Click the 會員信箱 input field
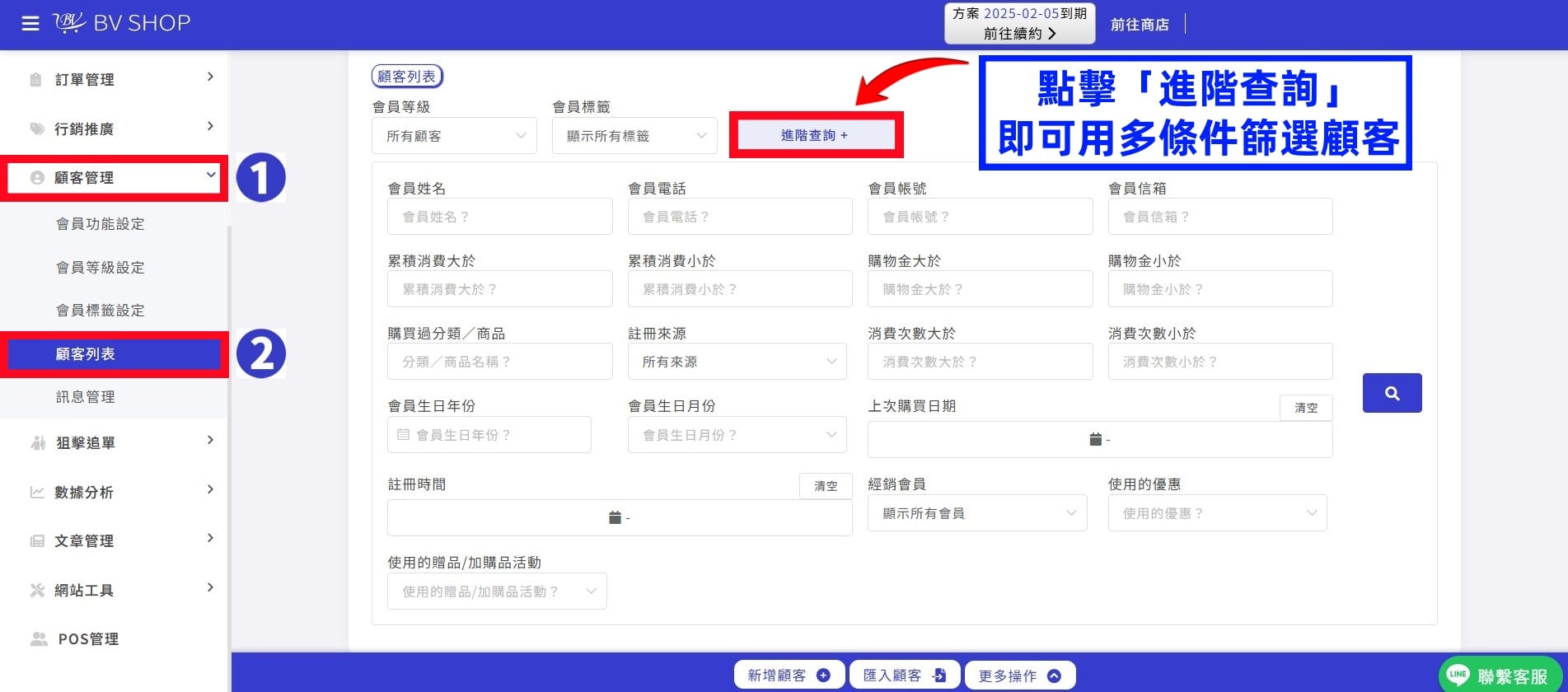The image size is (1568, 692). click(x=1220, y=217)
